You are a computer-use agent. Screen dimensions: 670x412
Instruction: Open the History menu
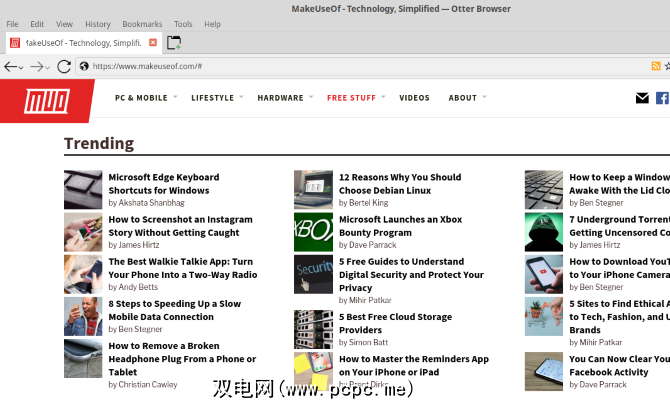[98, 24]
